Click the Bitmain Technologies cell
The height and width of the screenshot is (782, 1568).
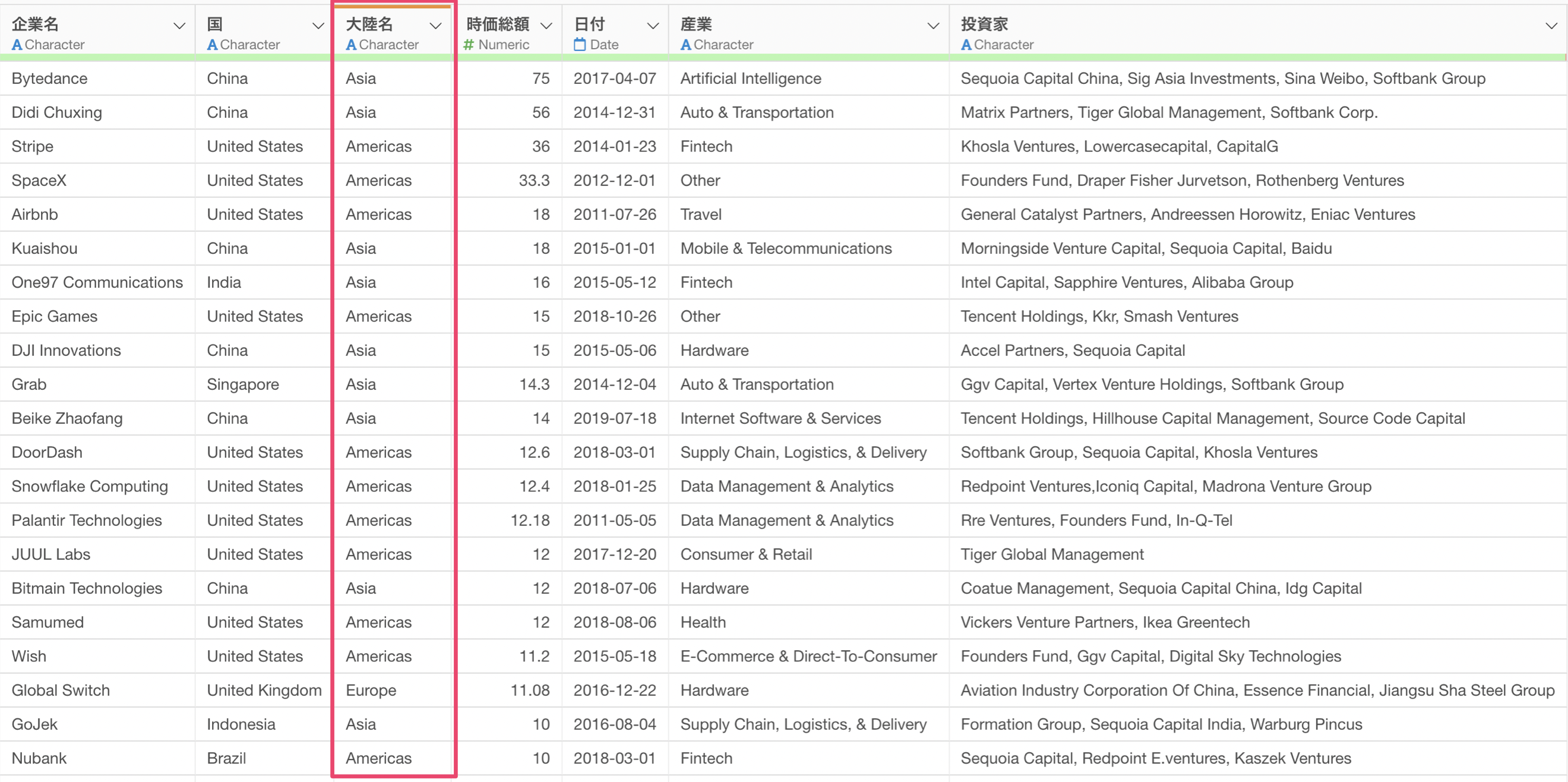[97, 589]
